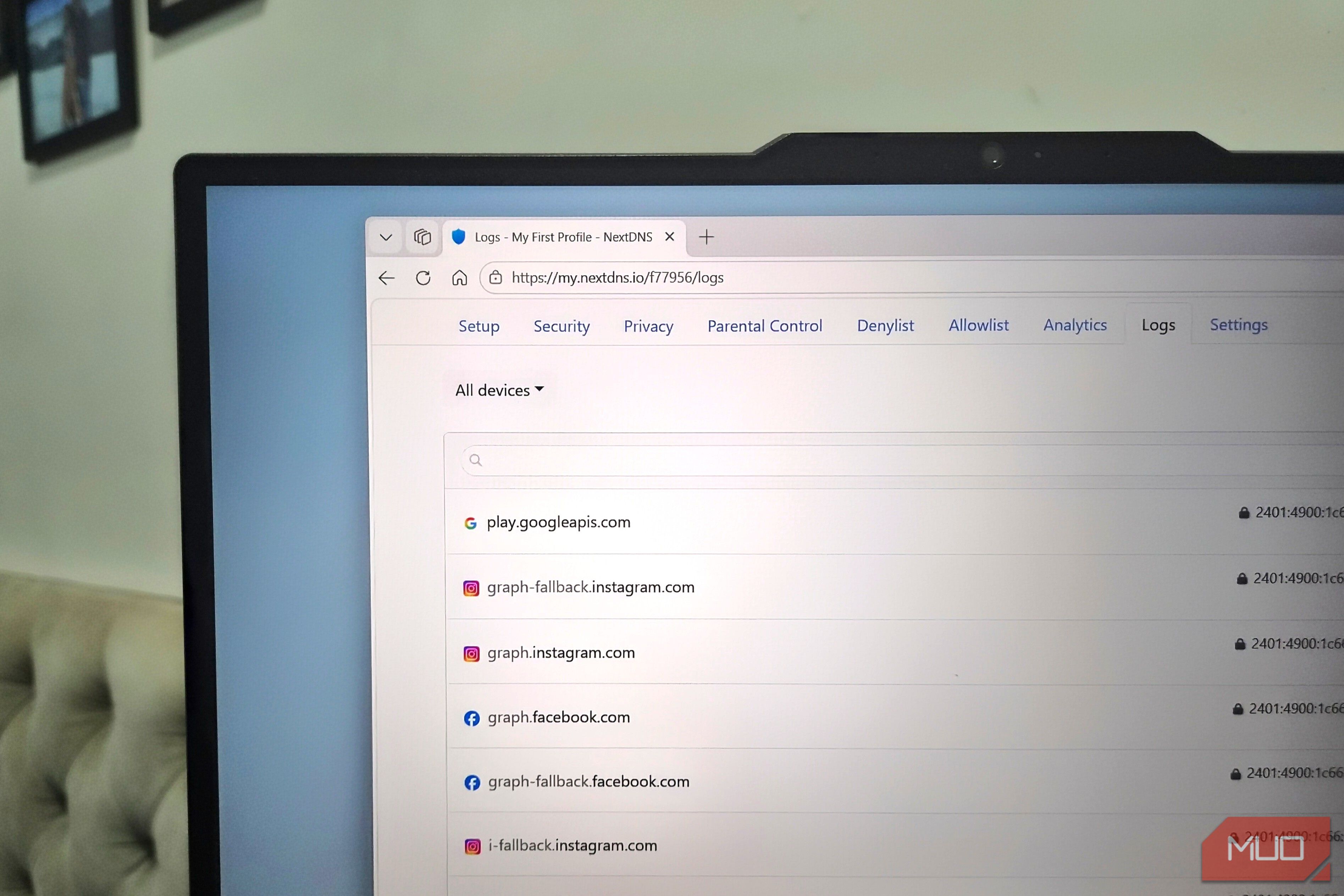The height and width of the screenshot is (896, 1344).
Task: Open the Privacy tab
Action: 648,326
